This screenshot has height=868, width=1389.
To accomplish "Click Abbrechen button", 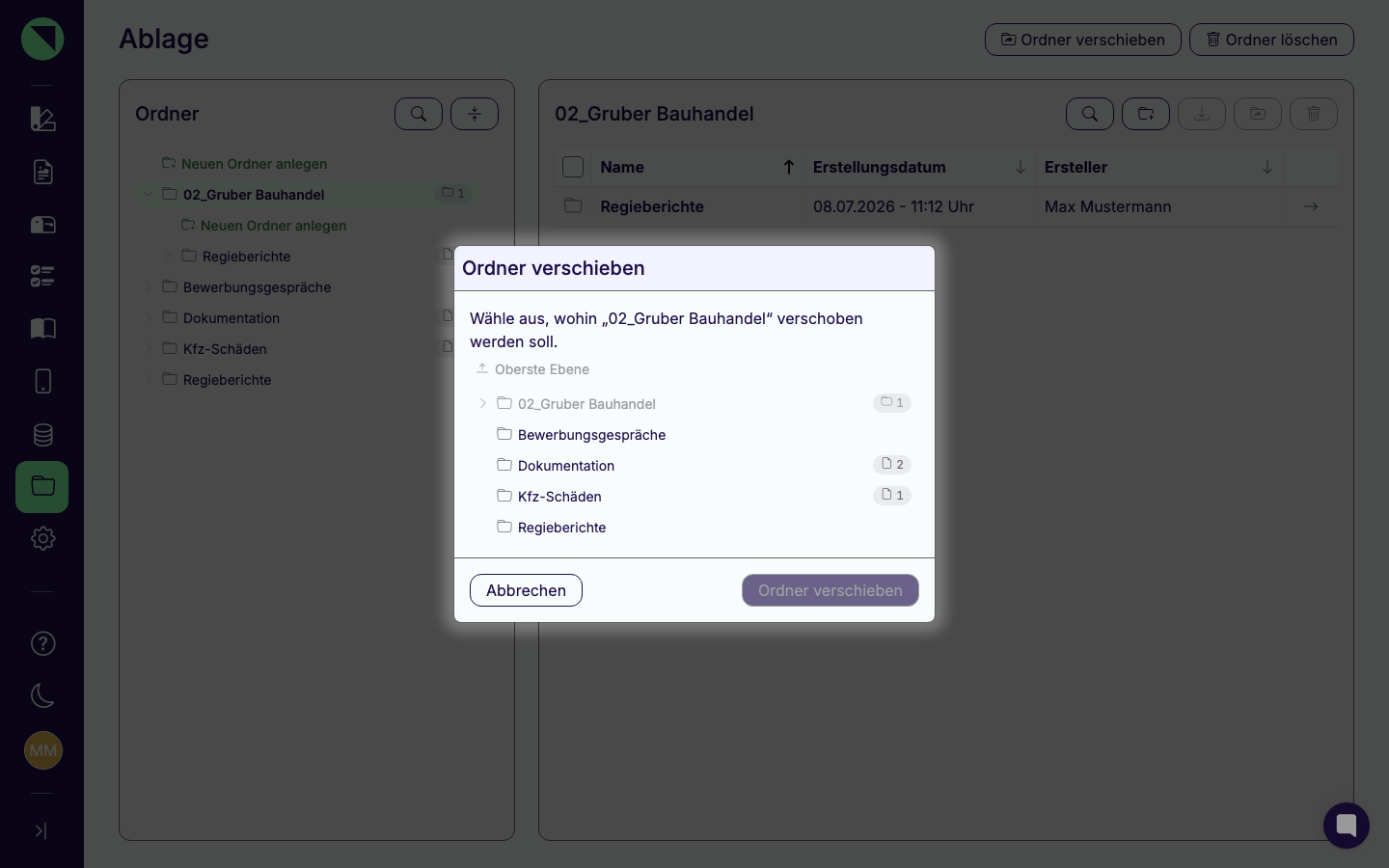I will pos(526,590).
